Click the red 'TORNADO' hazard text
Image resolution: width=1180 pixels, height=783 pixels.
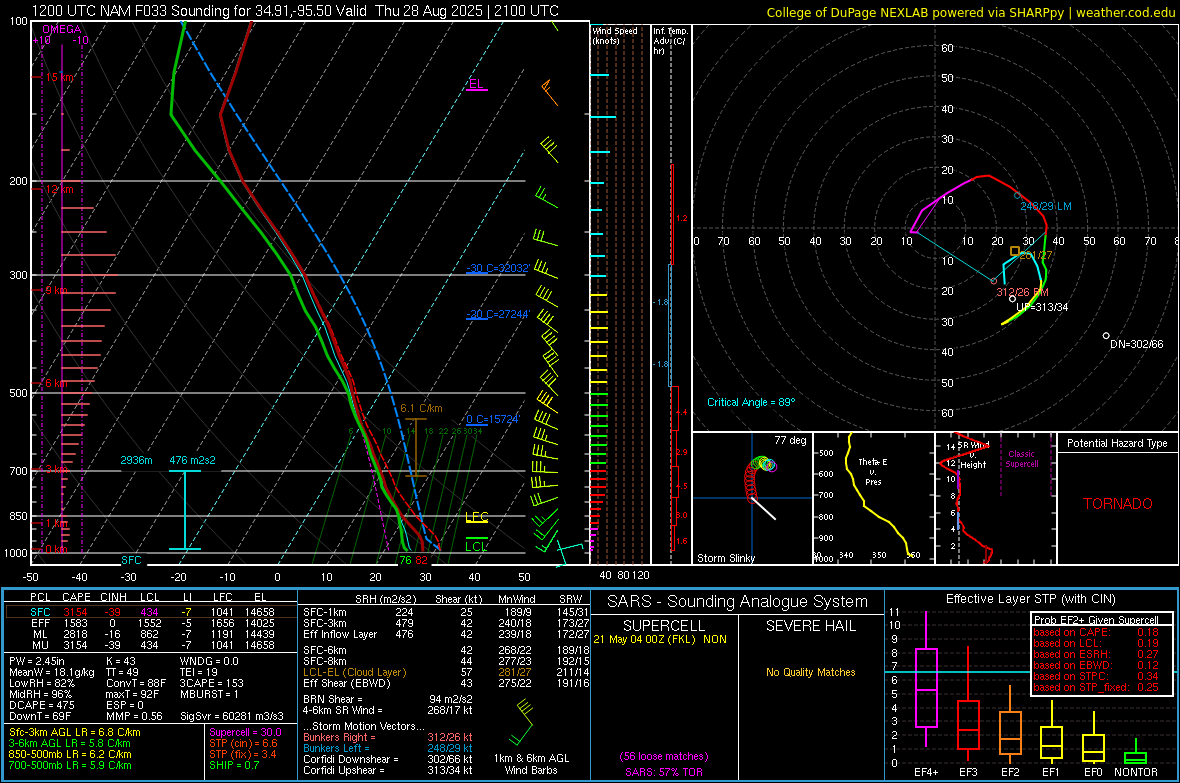pos(1117,504)
